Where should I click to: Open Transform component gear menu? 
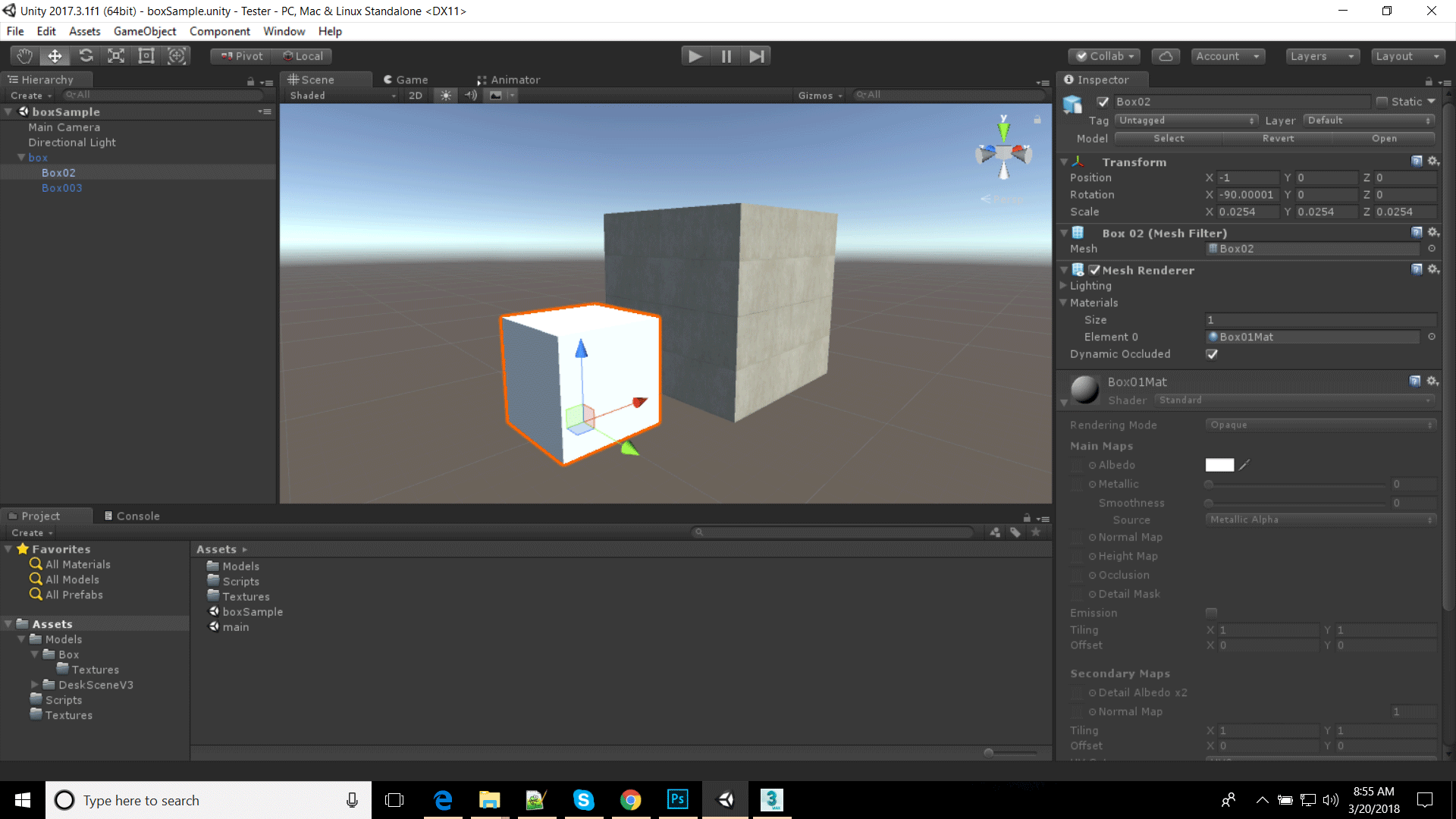1433,161
